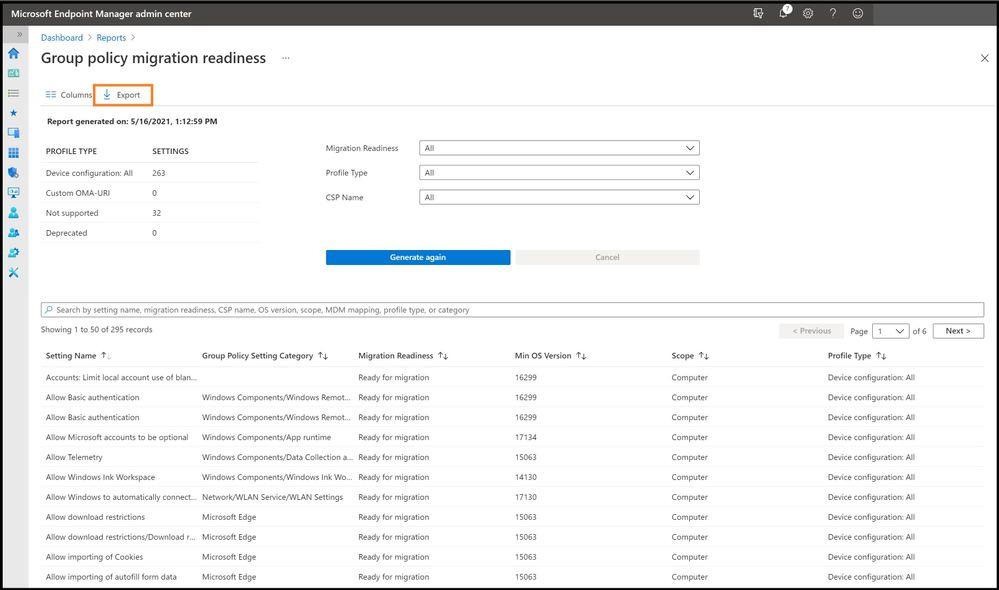Click the settings count 32
999x590 pixels.
click(x=157, y=213)
